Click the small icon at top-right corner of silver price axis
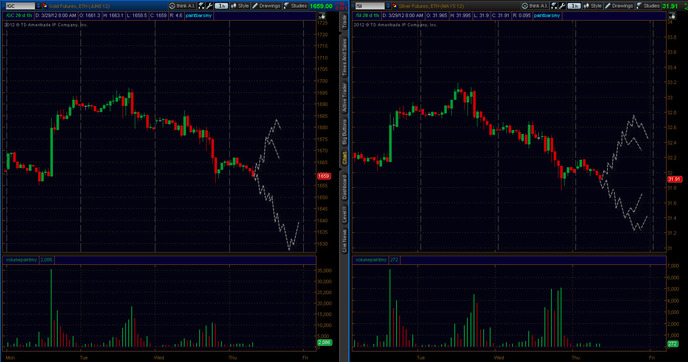Viewport: 688px width, 362px height. click(x=672, y=16)
